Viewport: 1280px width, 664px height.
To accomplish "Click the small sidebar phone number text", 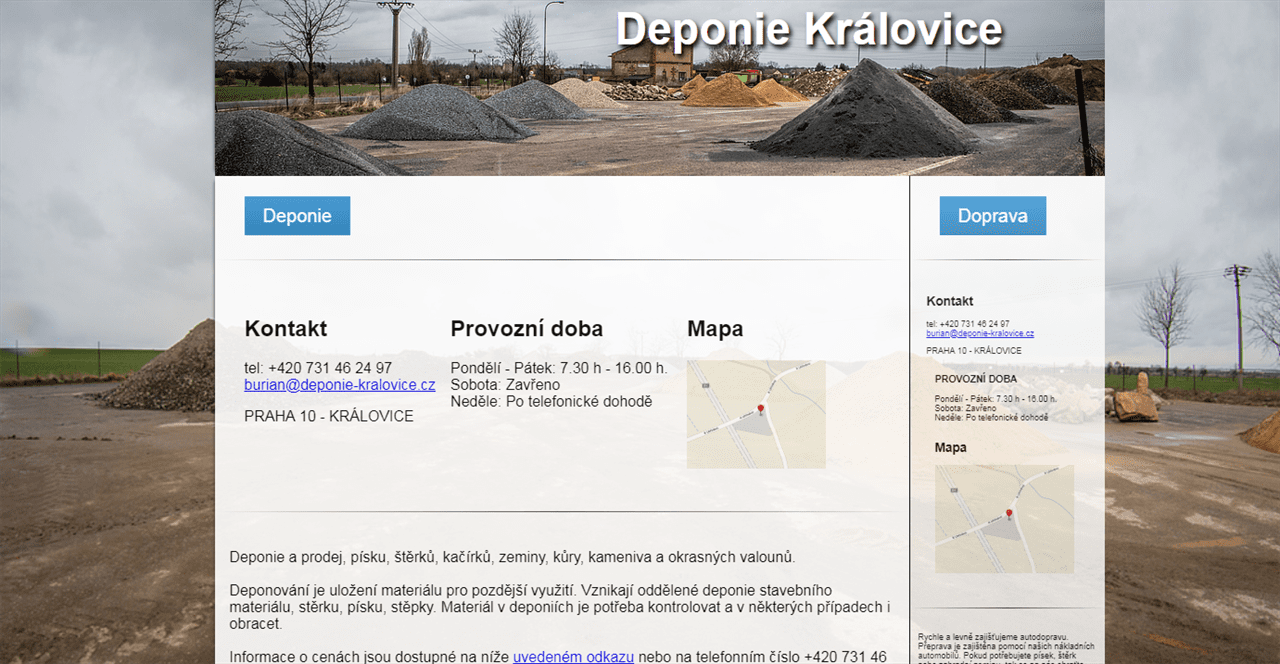I will point(968,324).
